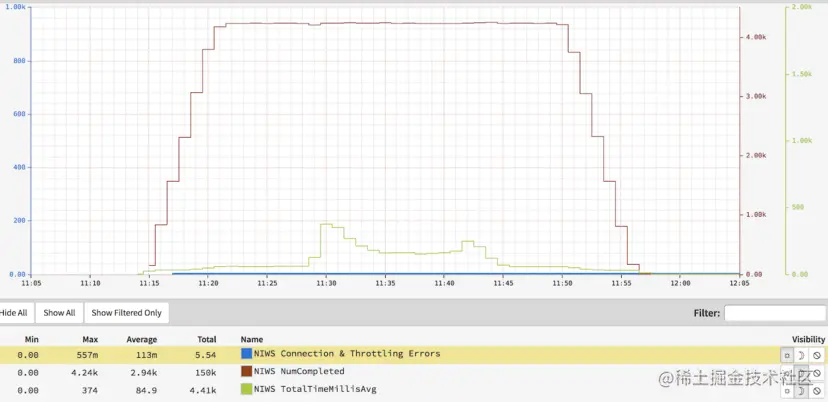Select the NIWS TotalTimeMillisAvg series name

(x=315, y=390)
